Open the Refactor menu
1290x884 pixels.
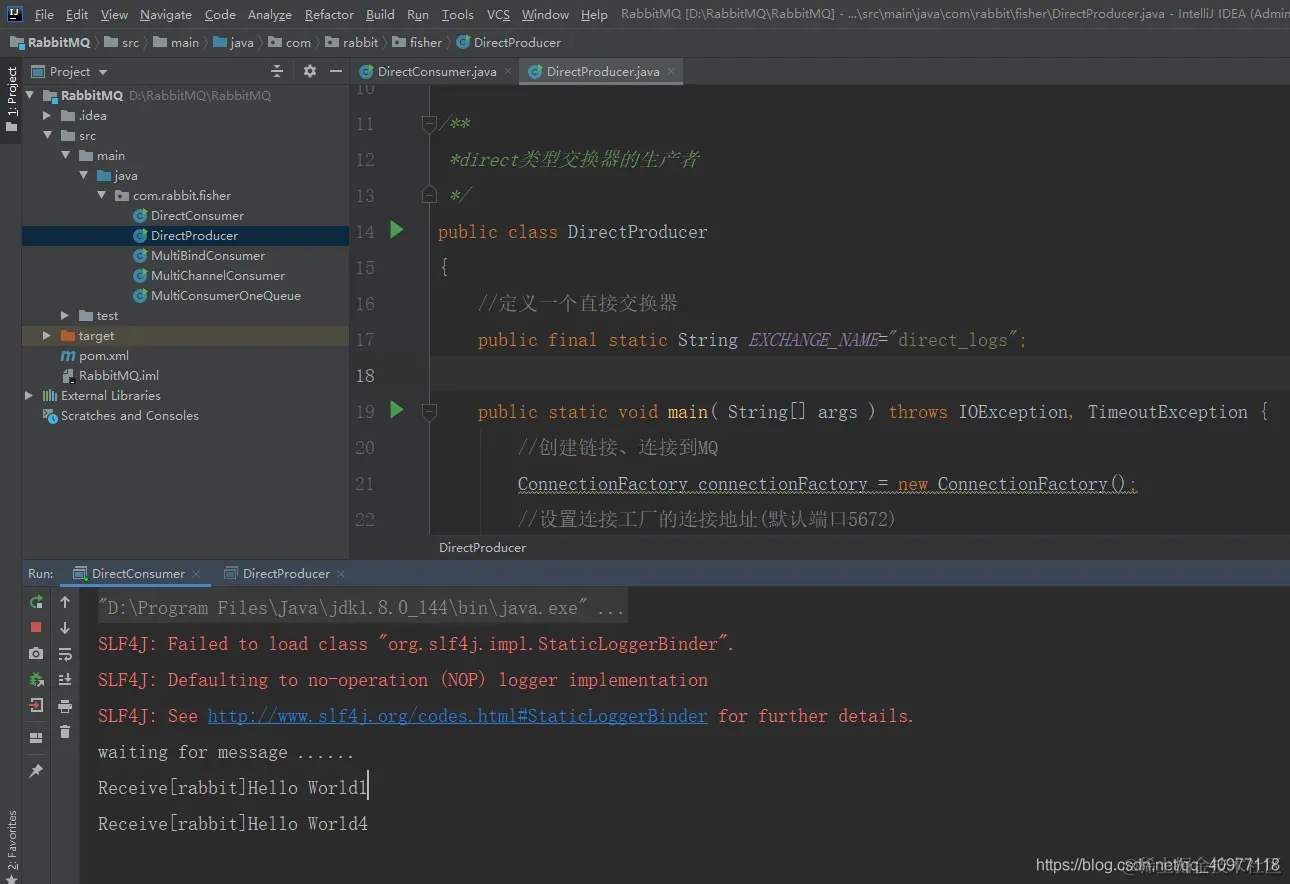tap(329, 14)
